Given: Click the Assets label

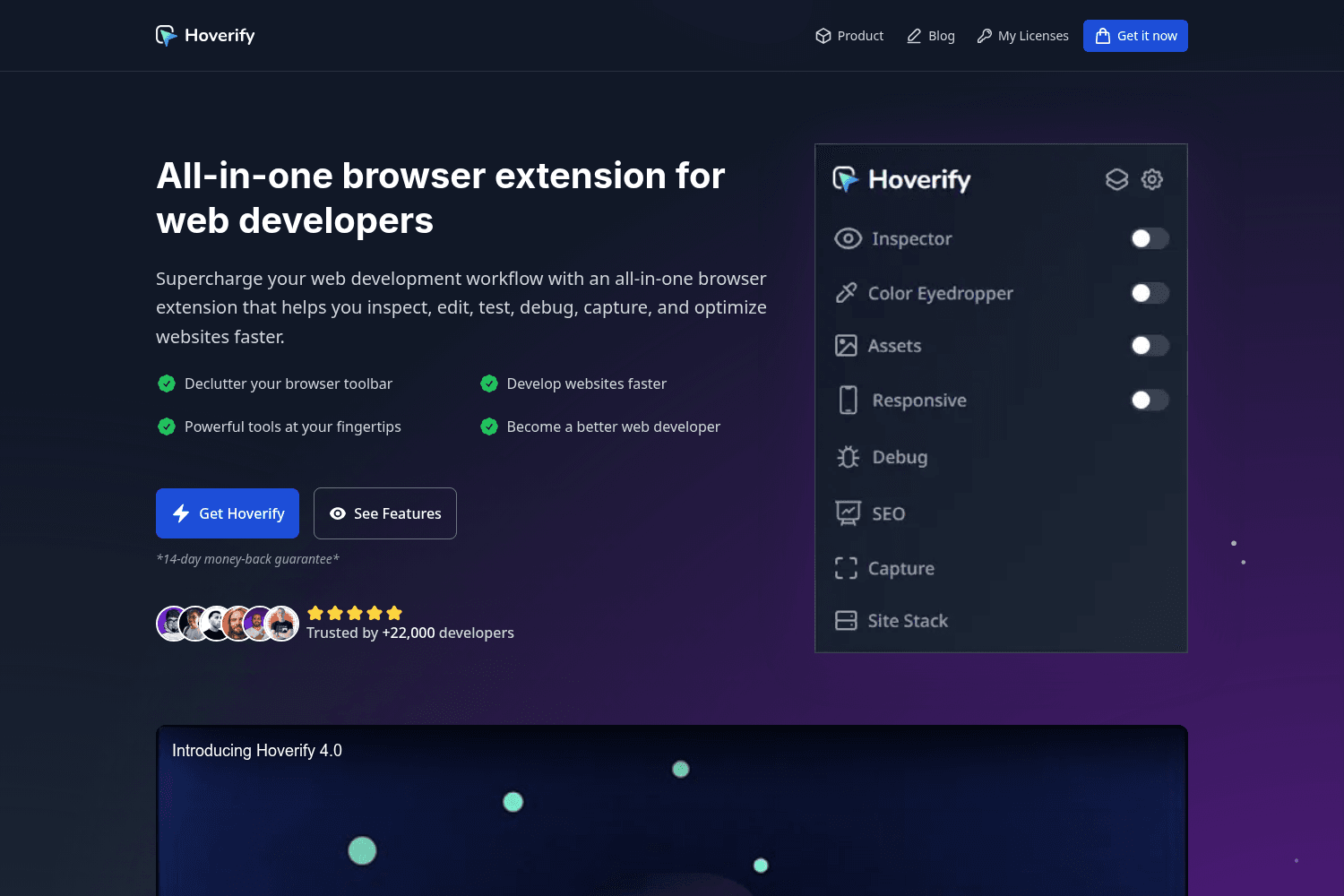Looking at the screenshot, I should click(x=894, y=346).
